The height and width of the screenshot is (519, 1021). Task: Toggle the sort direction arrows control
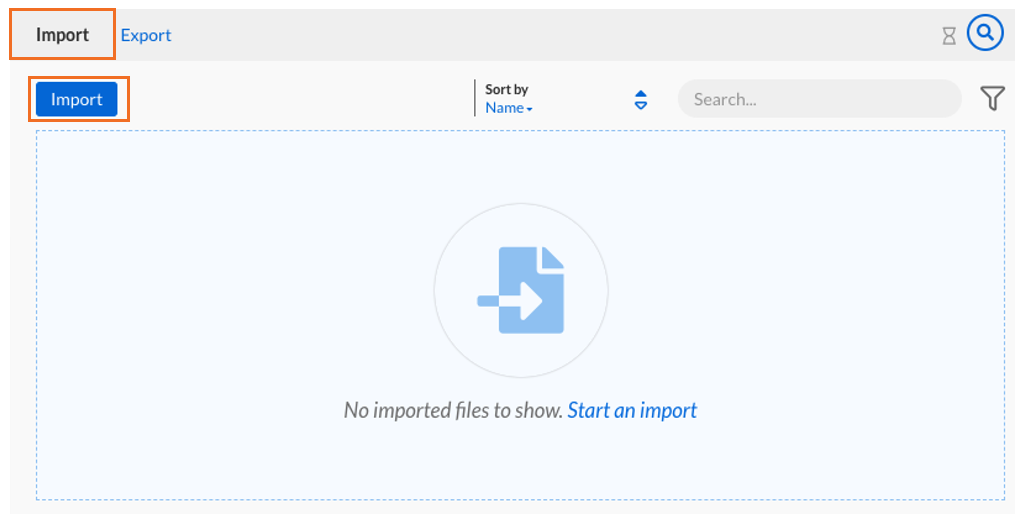pos(641,100)
